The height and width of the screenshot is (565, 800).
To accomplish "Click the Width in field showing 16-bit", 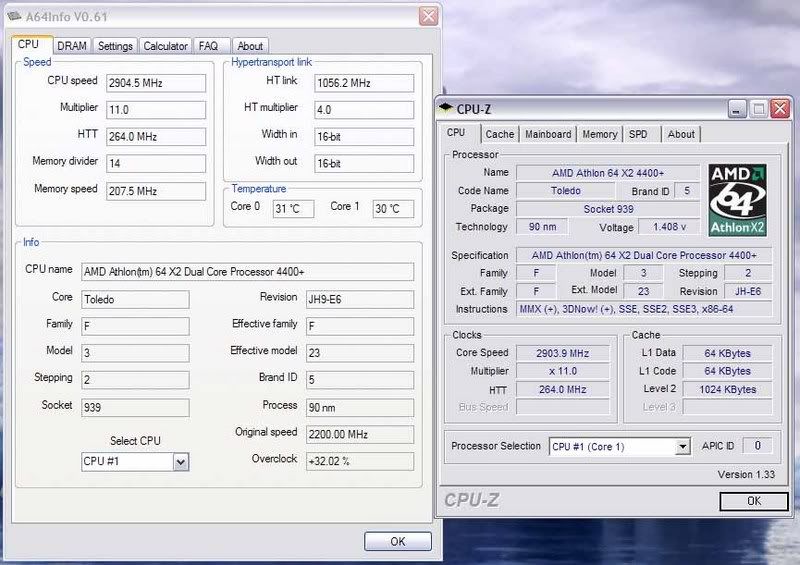I will point(364,137).
